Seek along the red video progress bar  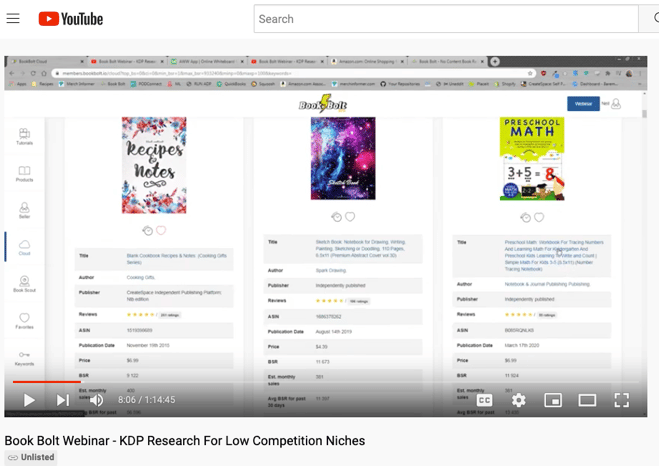pos(326,382)
